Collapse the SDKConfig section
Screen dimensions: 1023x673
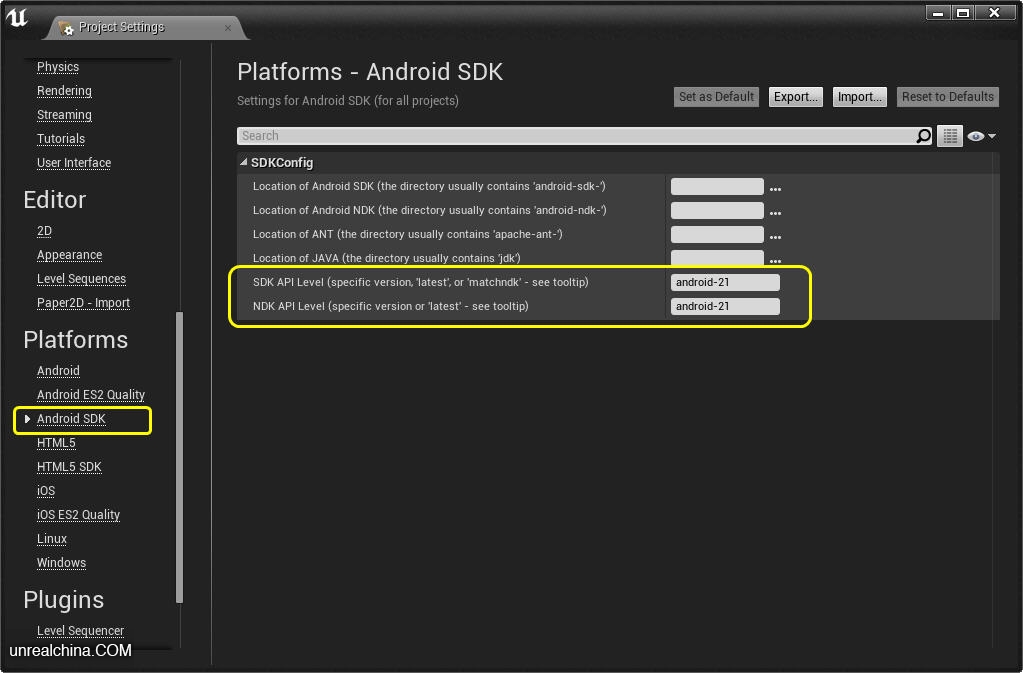(243, 162)
